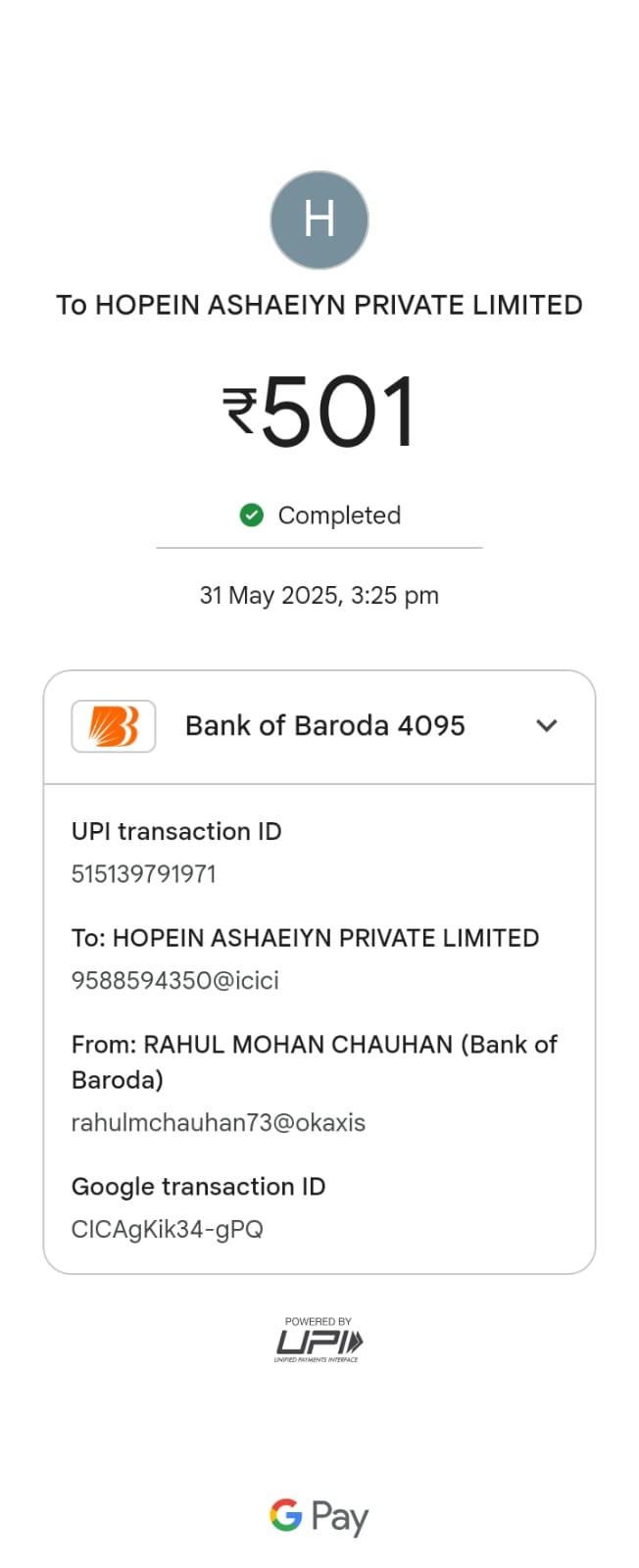This screenshot has height=1568, width=639.
Task: Click the date 31 May 2025, 3:25 pm
Action: 319,596
